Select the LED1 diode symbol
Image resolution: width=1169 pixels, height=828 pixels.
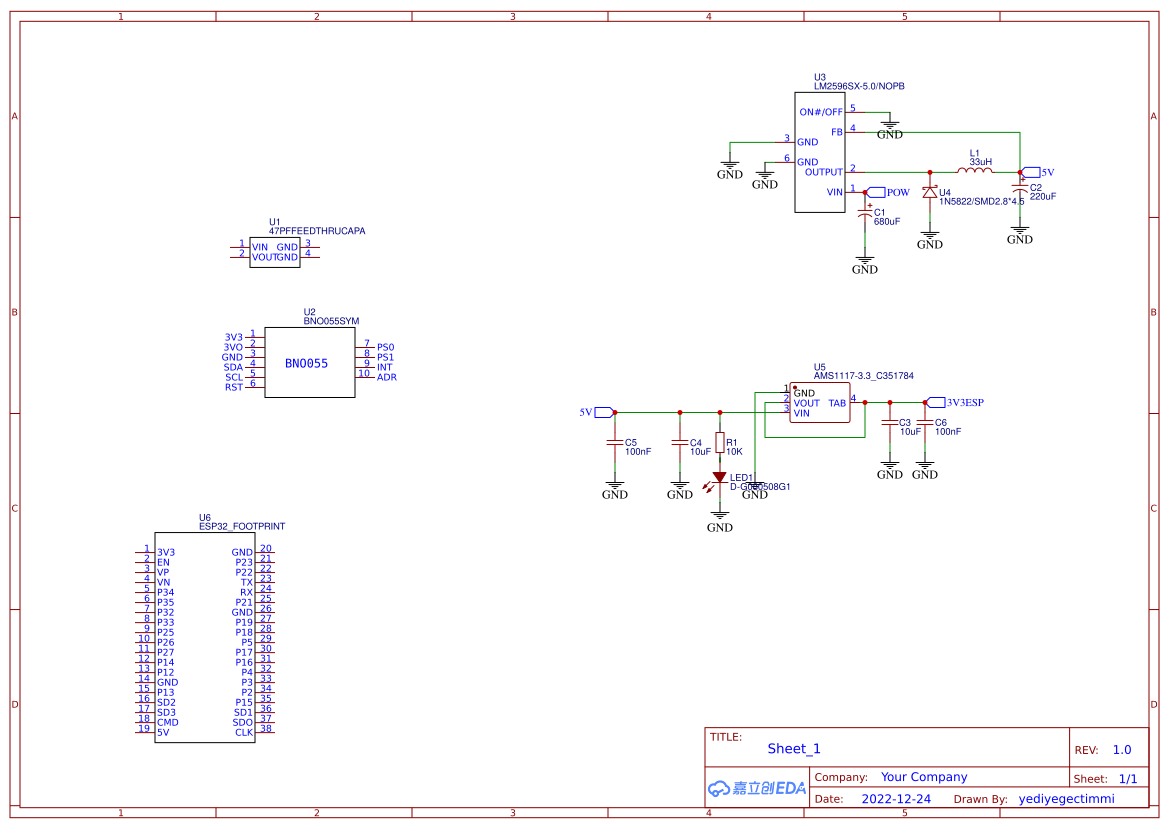719,477
